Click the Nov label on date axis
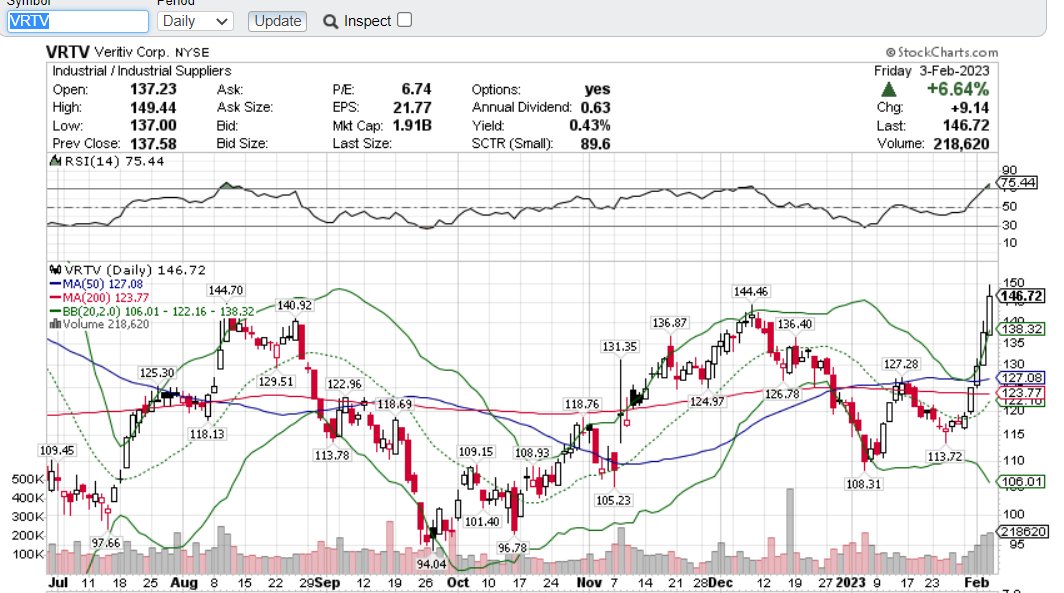The height and width of the screenshot is (593, 1064). [x=589, y=583]
